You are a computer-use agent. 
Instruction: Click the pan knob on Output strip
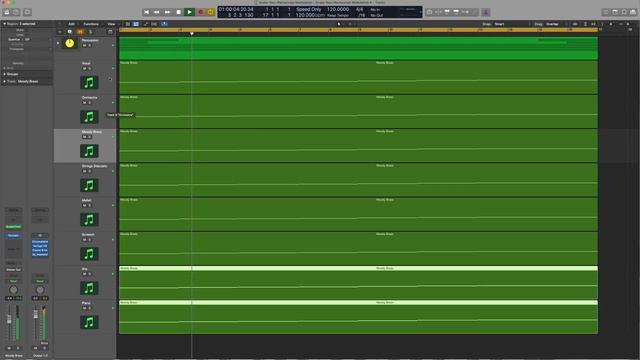[x=40, y=290]
